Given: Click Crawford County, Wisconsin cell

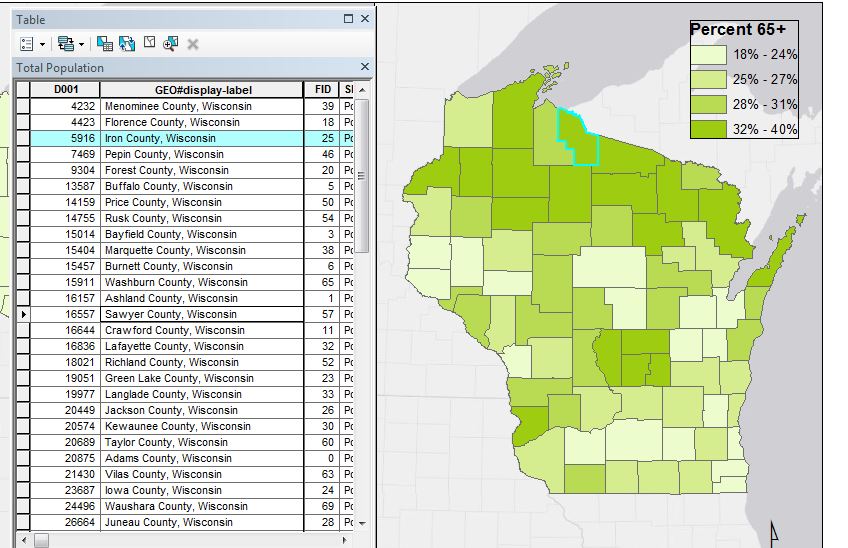Looking at the screenshot, I should pyautogui.click(x=202, y=330).
